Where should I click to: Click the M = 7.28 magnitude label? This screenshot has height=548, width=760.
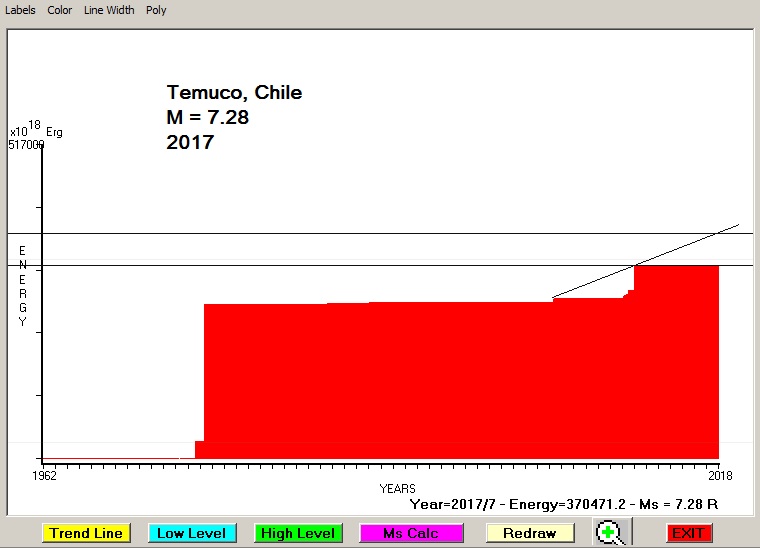click(x=207, y=118)
